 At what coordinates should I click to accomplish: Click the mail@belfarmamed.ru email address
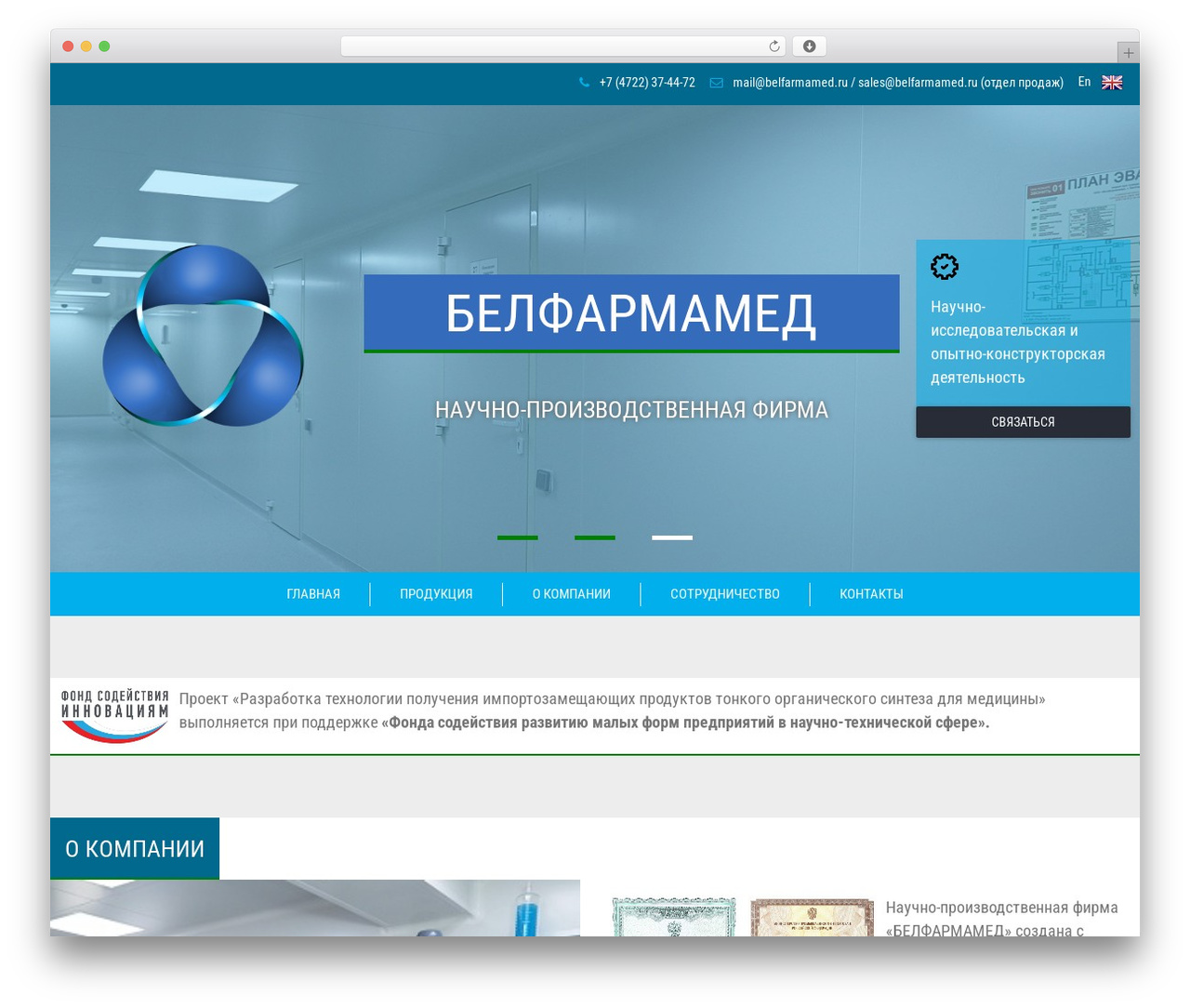click(790, 83)
